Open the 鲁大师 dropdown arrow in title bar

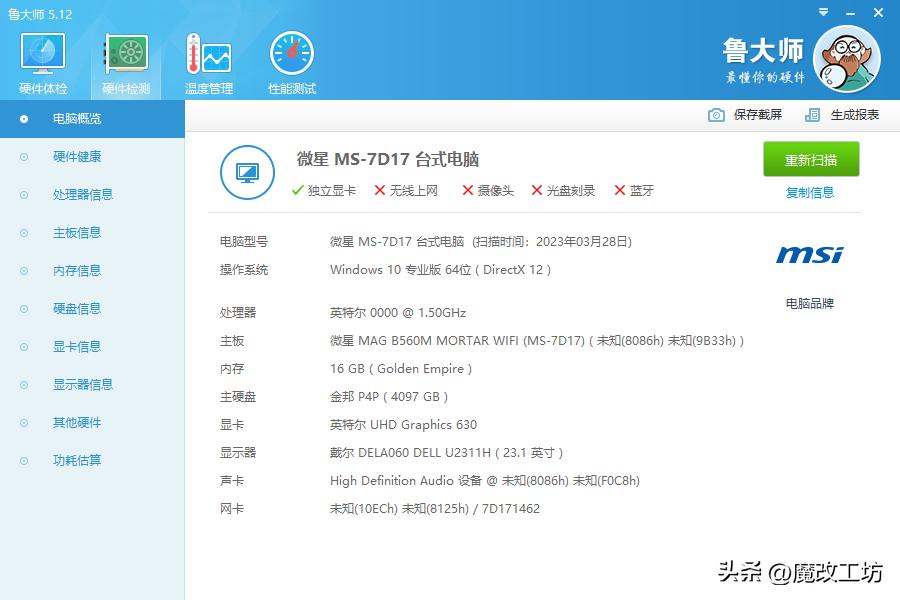[x=822, y=13]
